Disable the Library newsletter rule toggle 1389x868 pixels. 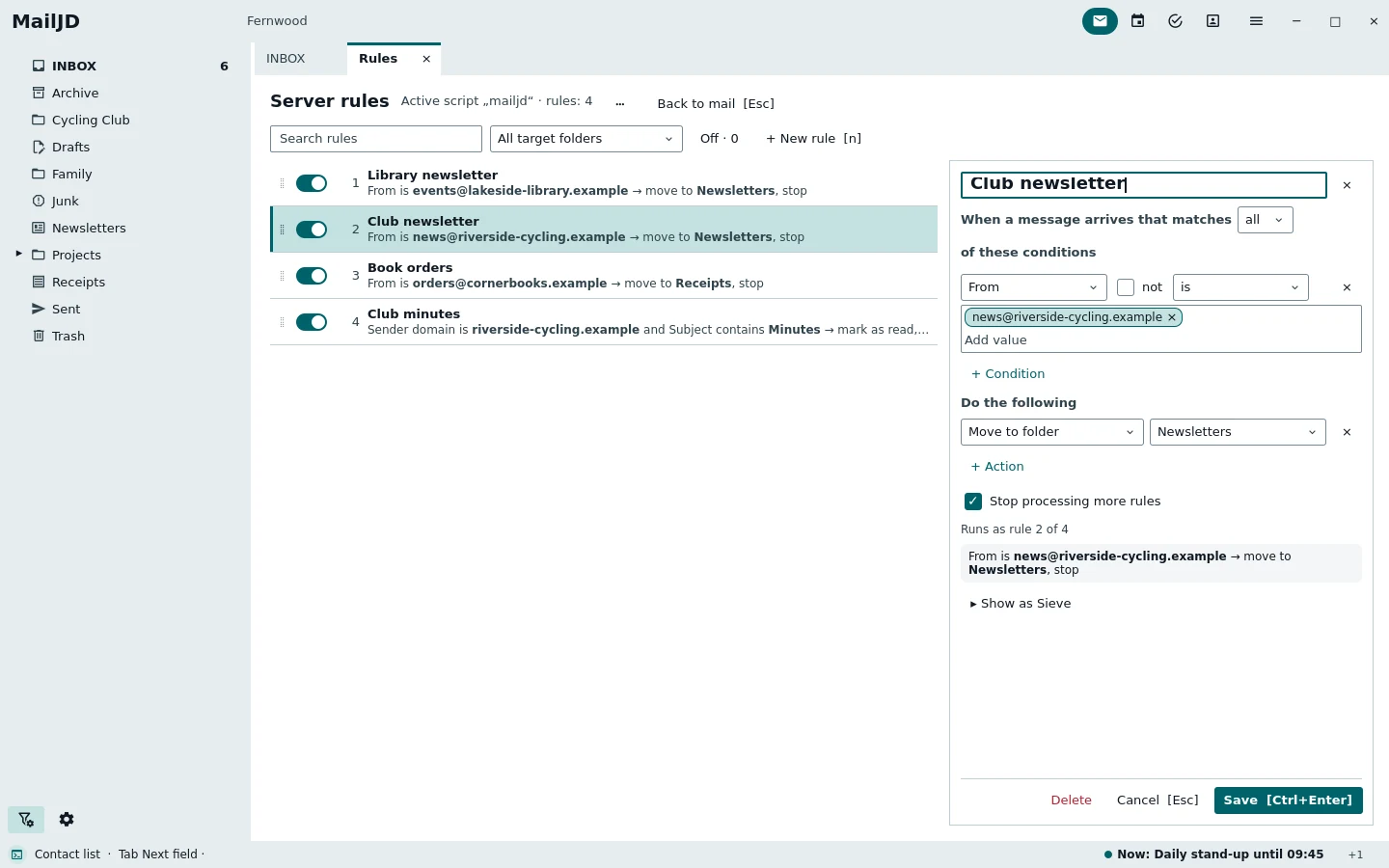[312, 183]
